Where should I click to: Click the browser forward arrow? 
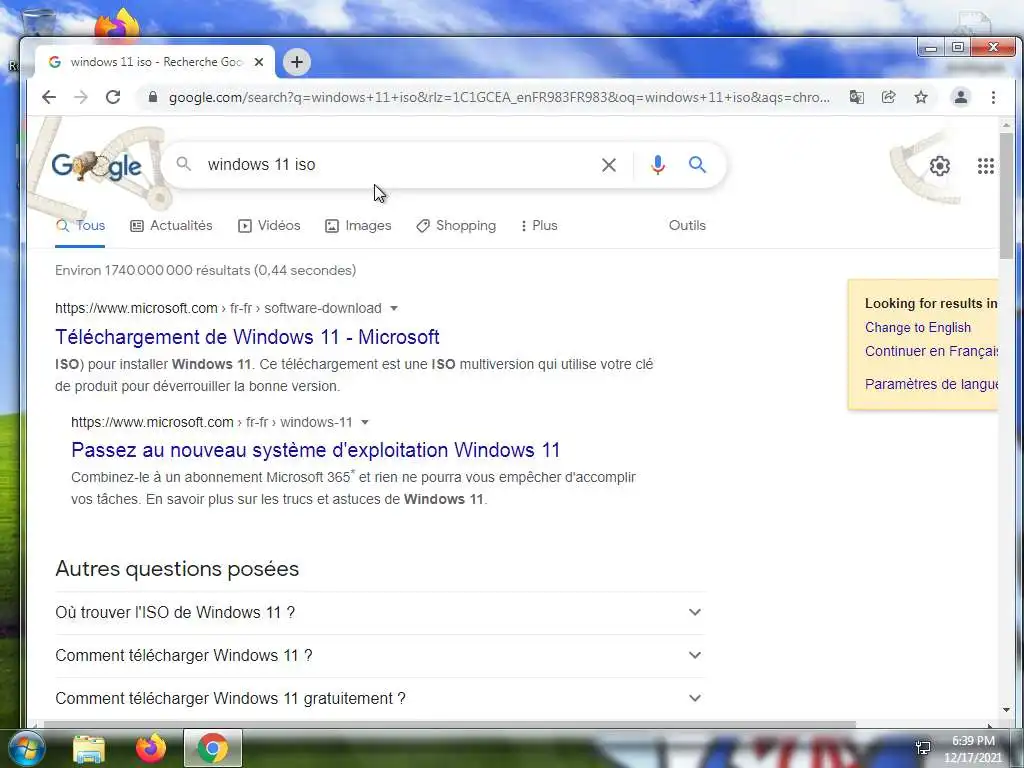pyautogui.click(x=80, y=97)
